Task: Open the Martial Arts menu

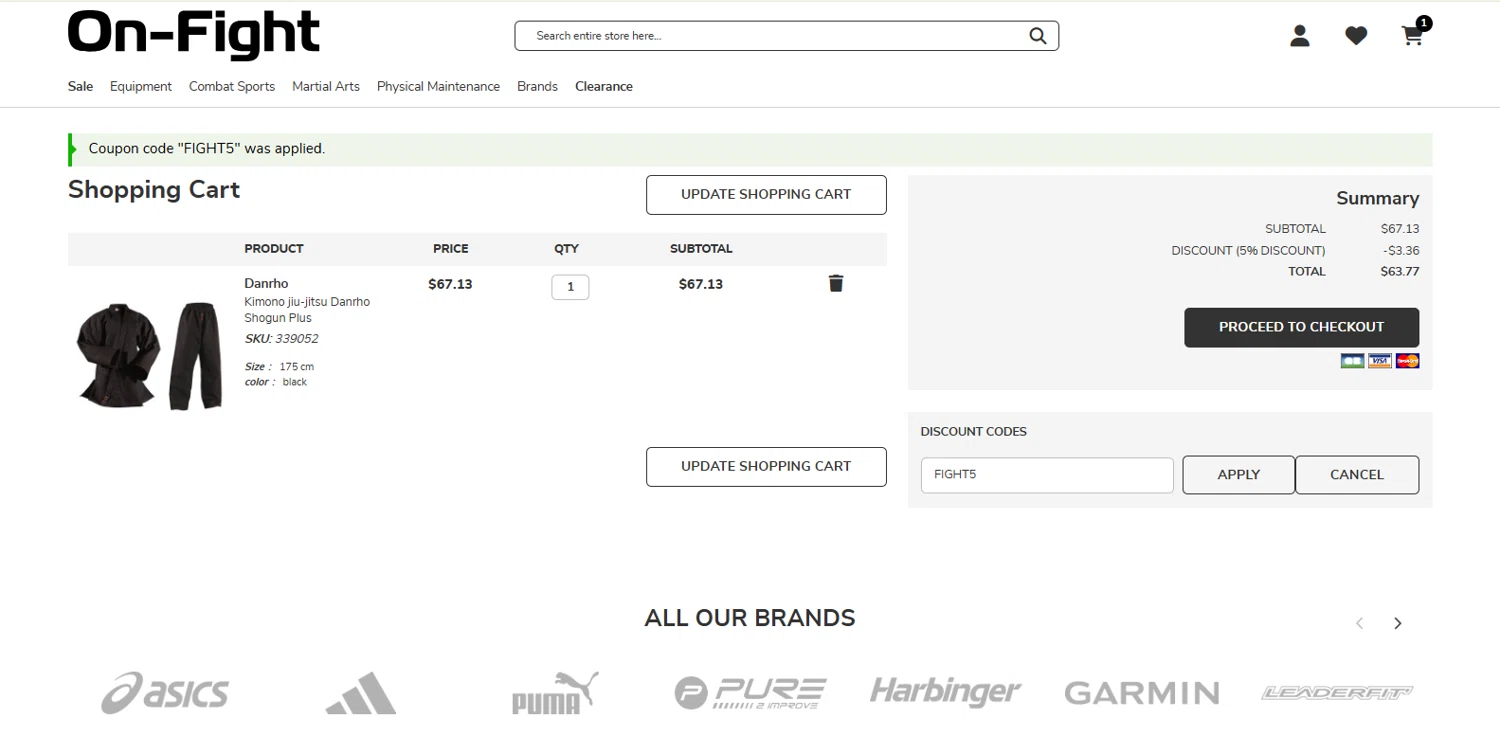Action: [x=326, y=86]
